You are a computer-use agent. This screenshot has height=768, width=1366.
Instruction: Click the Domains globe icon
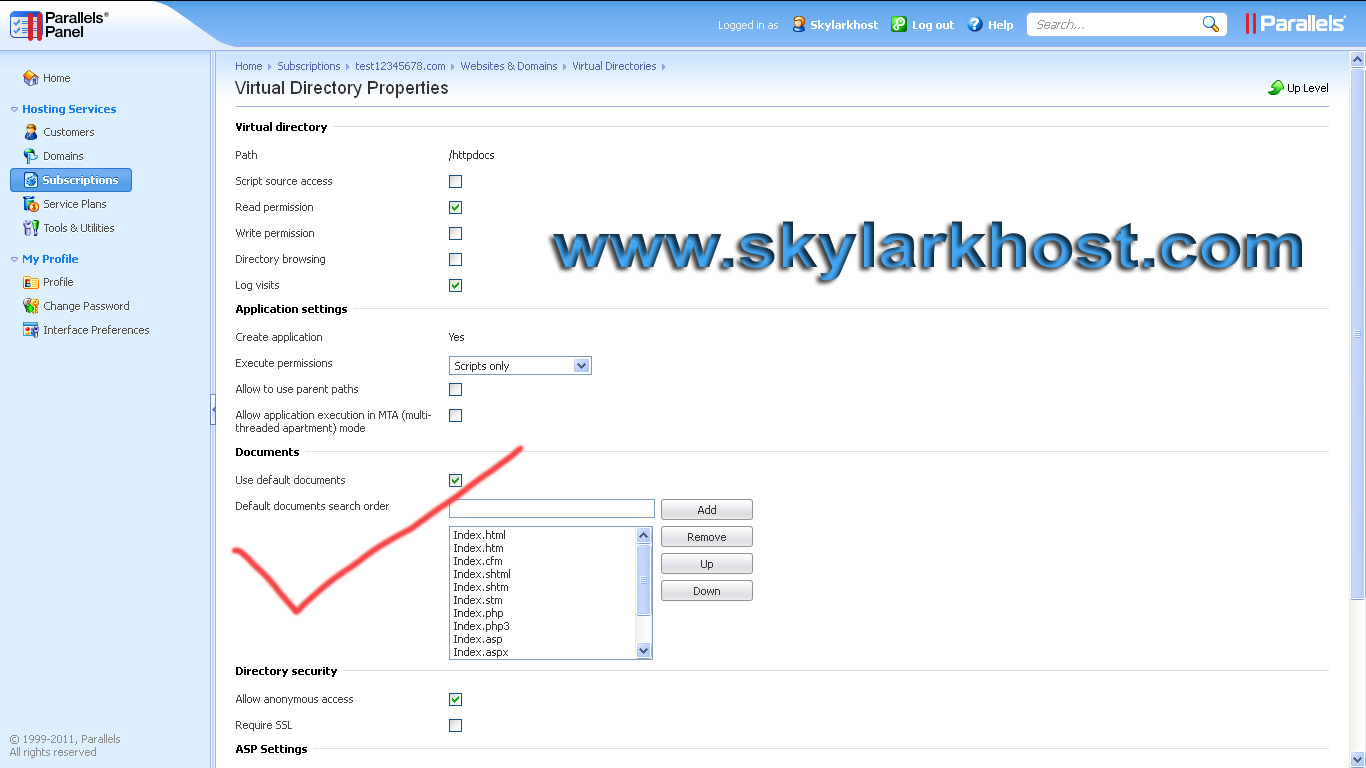pos(30,156)
